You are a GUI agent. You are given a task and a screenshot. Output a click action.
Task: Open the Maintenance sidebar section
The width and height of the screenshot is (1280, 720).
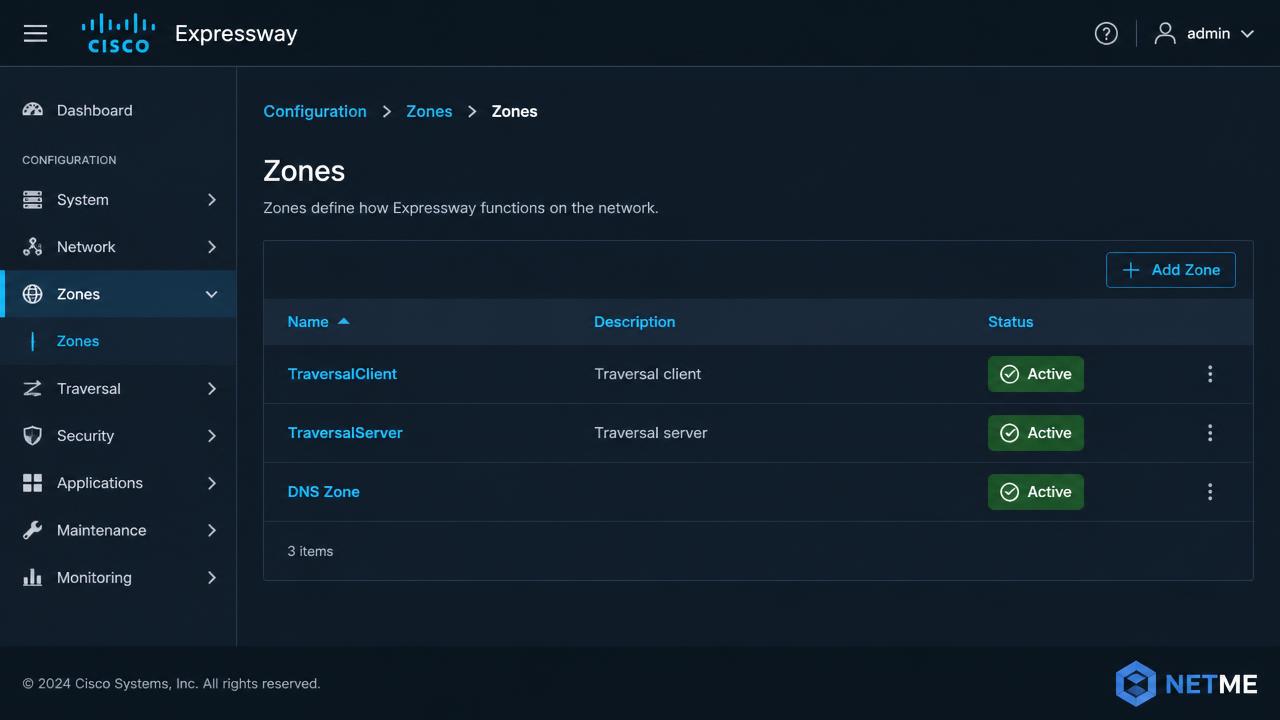tap(118, 530)
